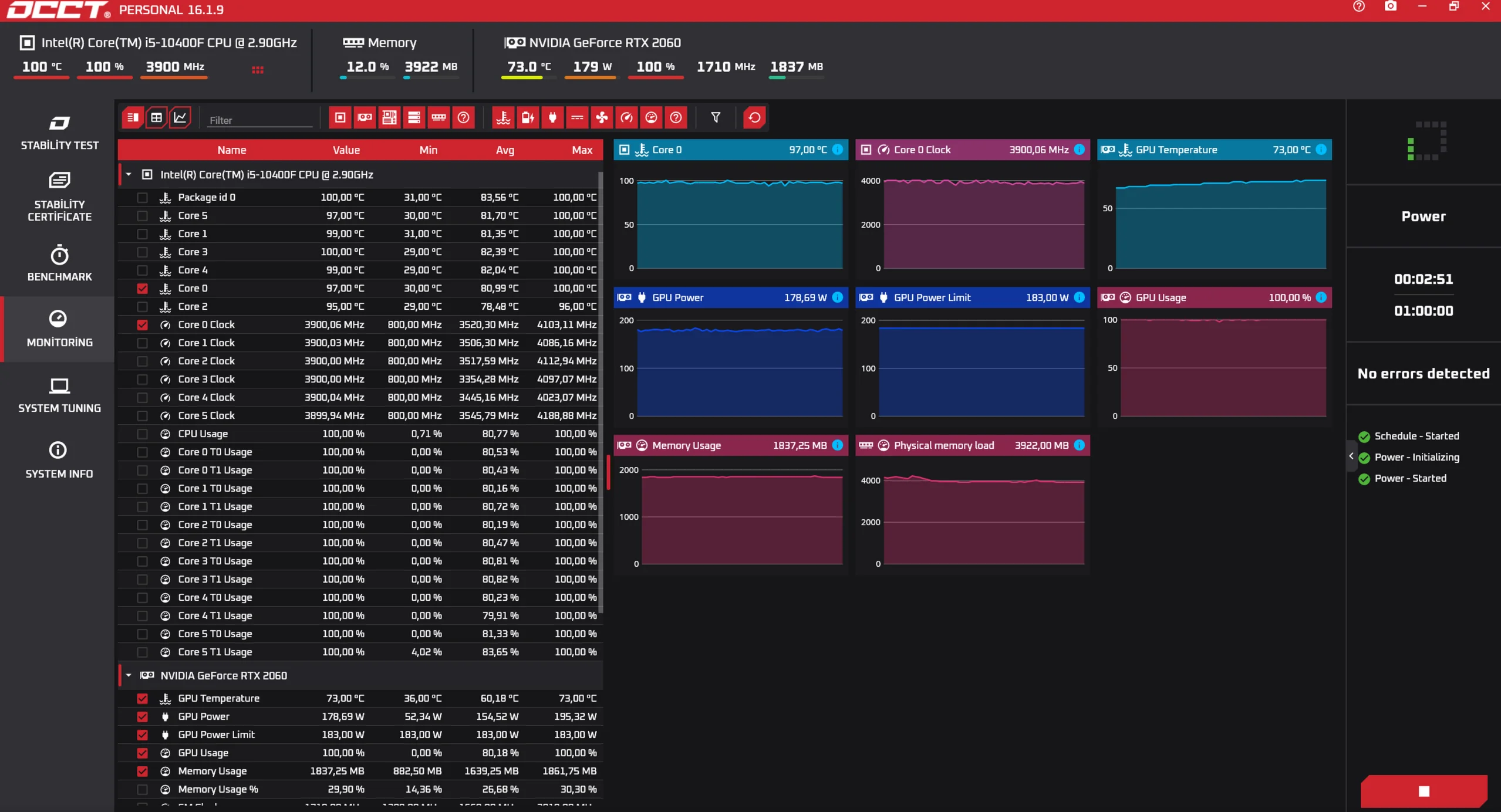
Task: Toggle CPU sensors filter in toolbar
Action: coord(340,118)
